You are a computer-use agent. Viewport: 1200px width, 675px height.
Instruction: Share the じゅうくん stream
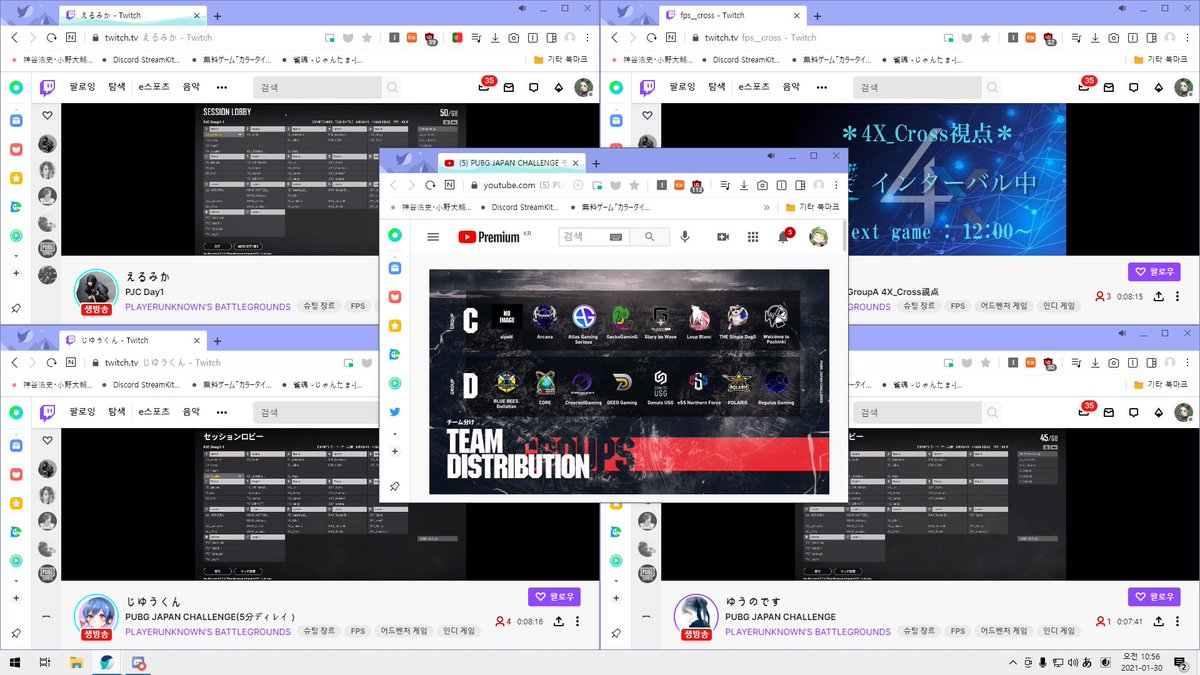[x=558, y=622]
